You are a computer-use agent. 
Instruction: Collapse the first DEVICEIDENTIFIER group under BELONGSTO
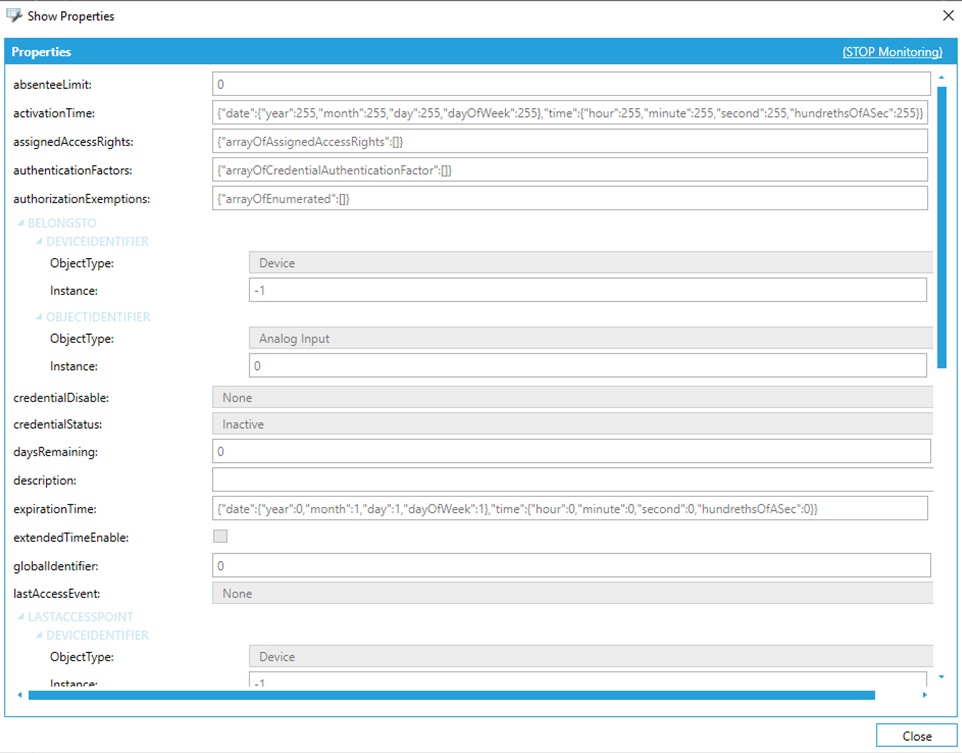[x=39, y=242]
